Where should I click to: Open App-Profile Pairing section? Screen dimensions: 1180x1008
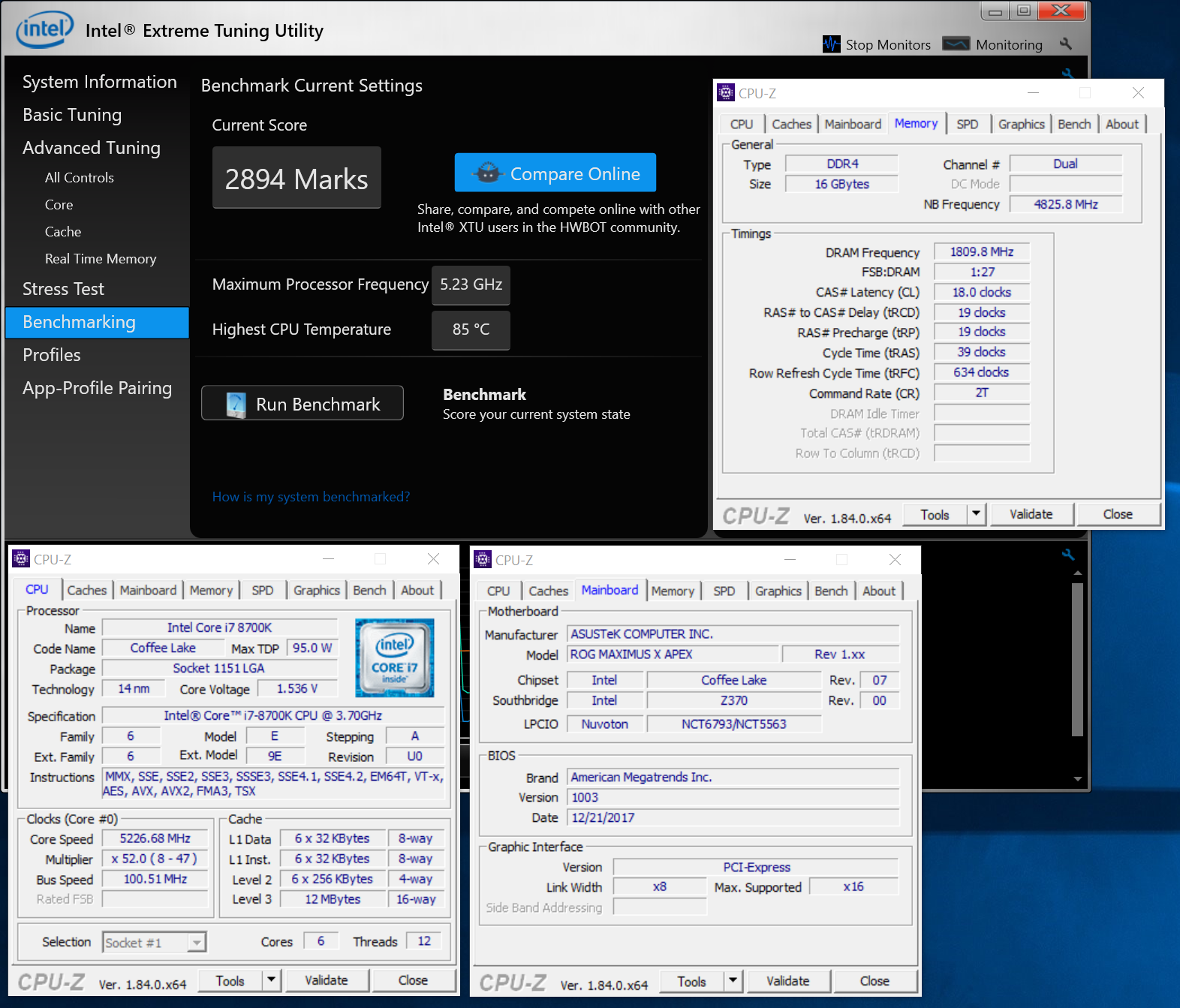[97, 388]
